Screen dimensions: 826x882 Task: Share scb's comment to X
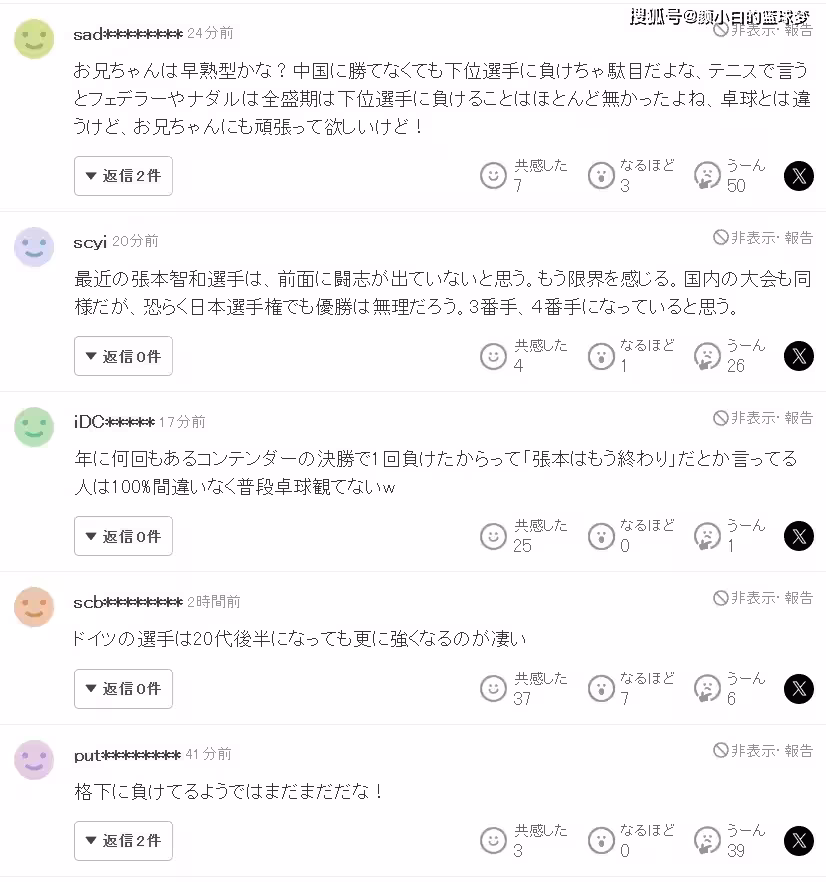click(799, 688)
